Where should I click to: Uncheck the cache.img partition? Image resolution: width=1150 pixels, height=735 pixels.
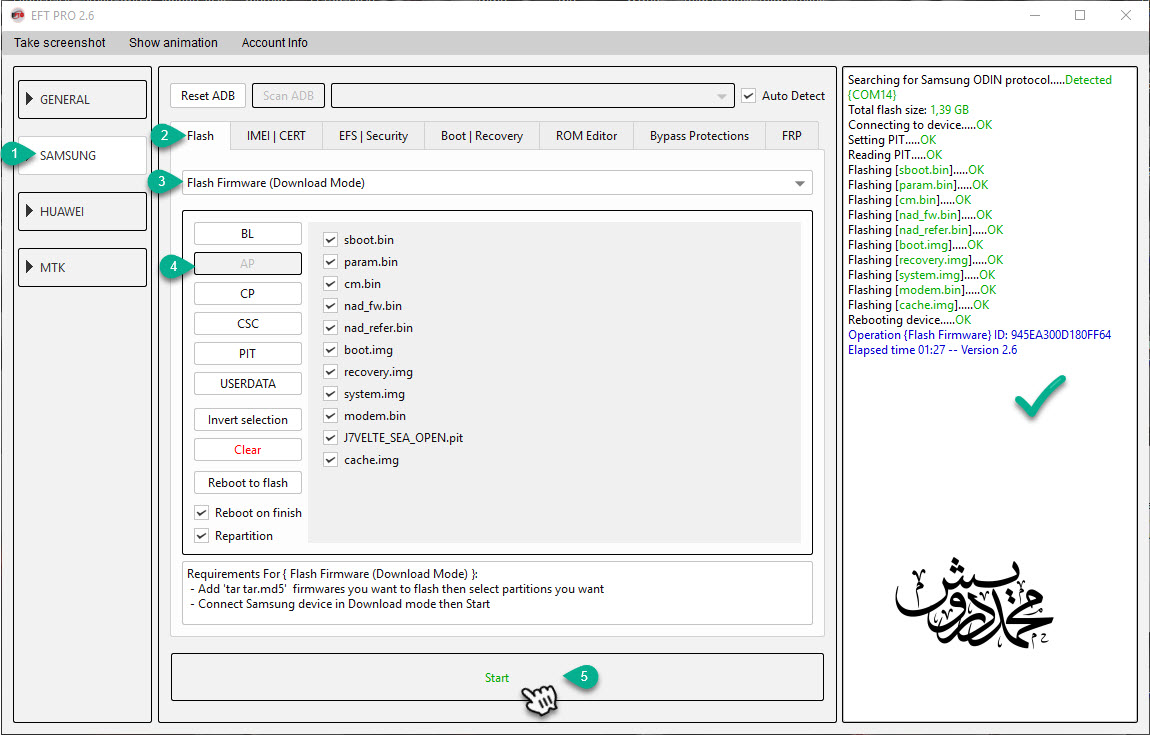(330, 460)
